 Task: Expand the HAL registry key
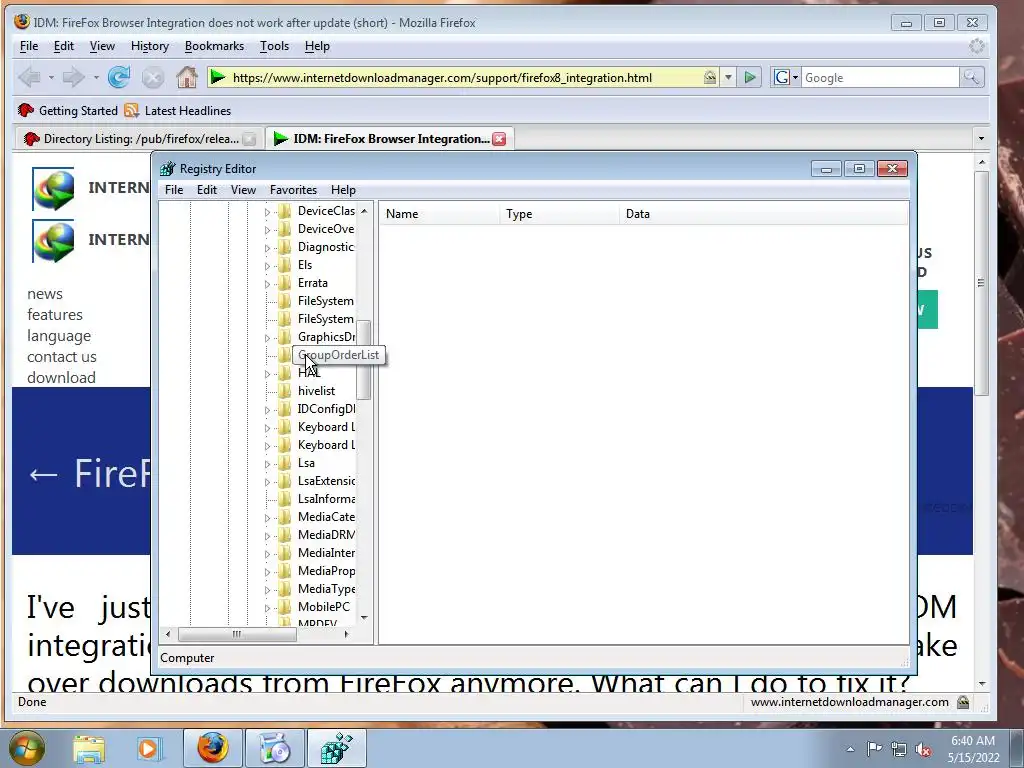pyautogui.click(x=267, y=374)
